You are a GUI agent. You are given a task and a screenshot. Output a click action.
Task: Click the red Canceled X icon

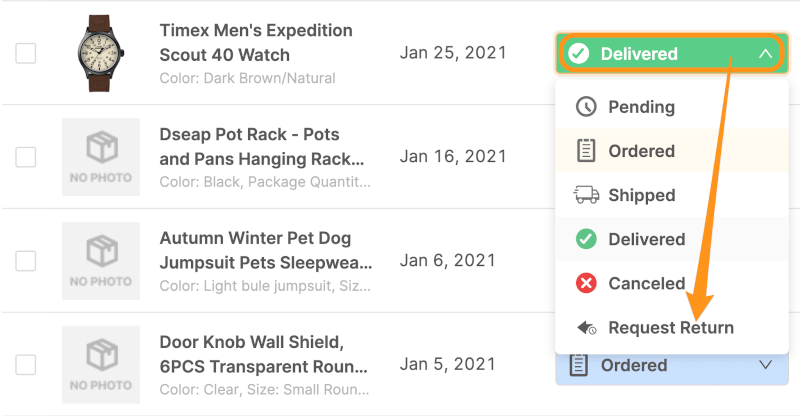point(586,283)
